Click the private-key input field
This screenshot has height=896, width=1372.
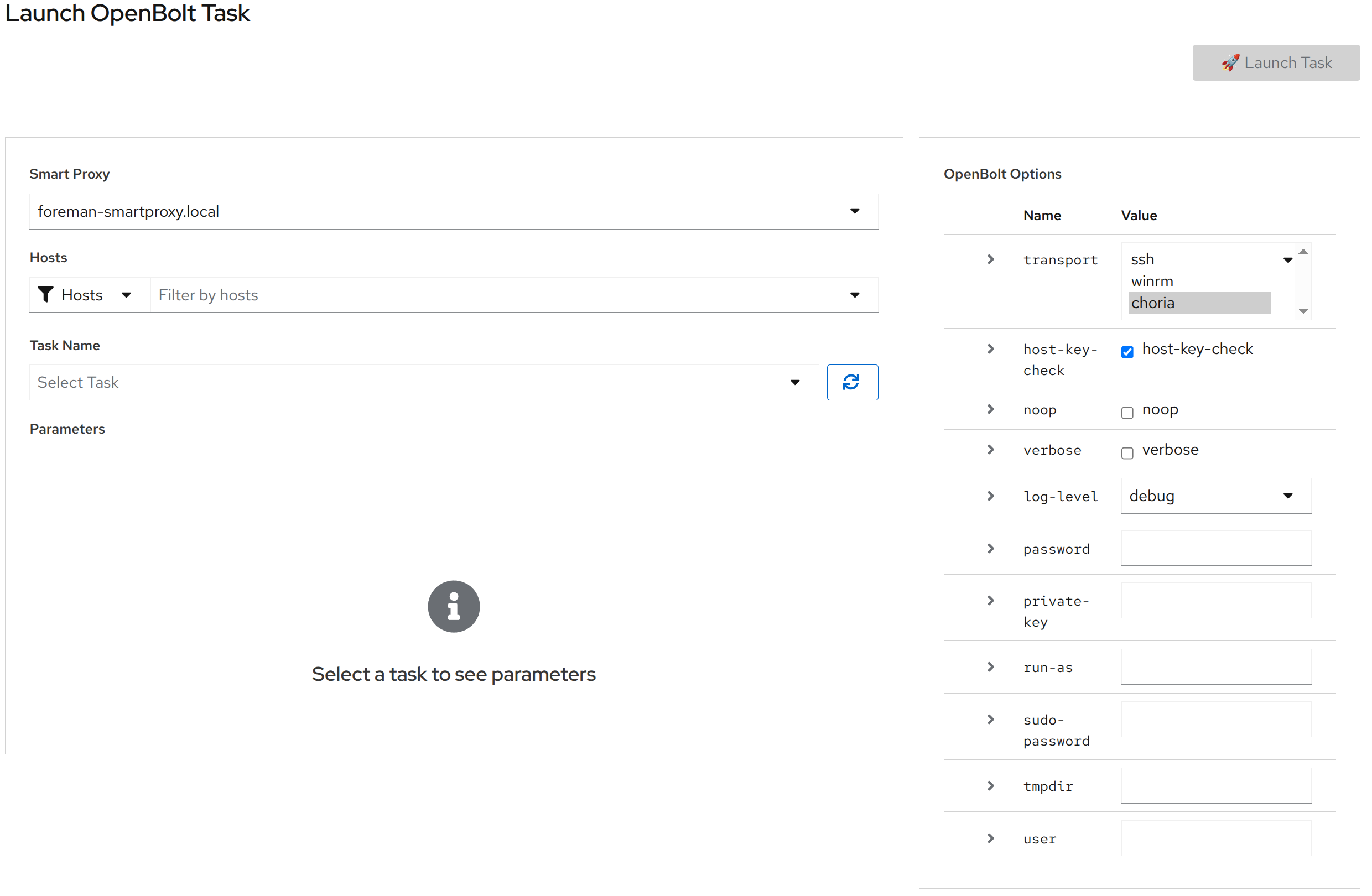pos(1216,601)
